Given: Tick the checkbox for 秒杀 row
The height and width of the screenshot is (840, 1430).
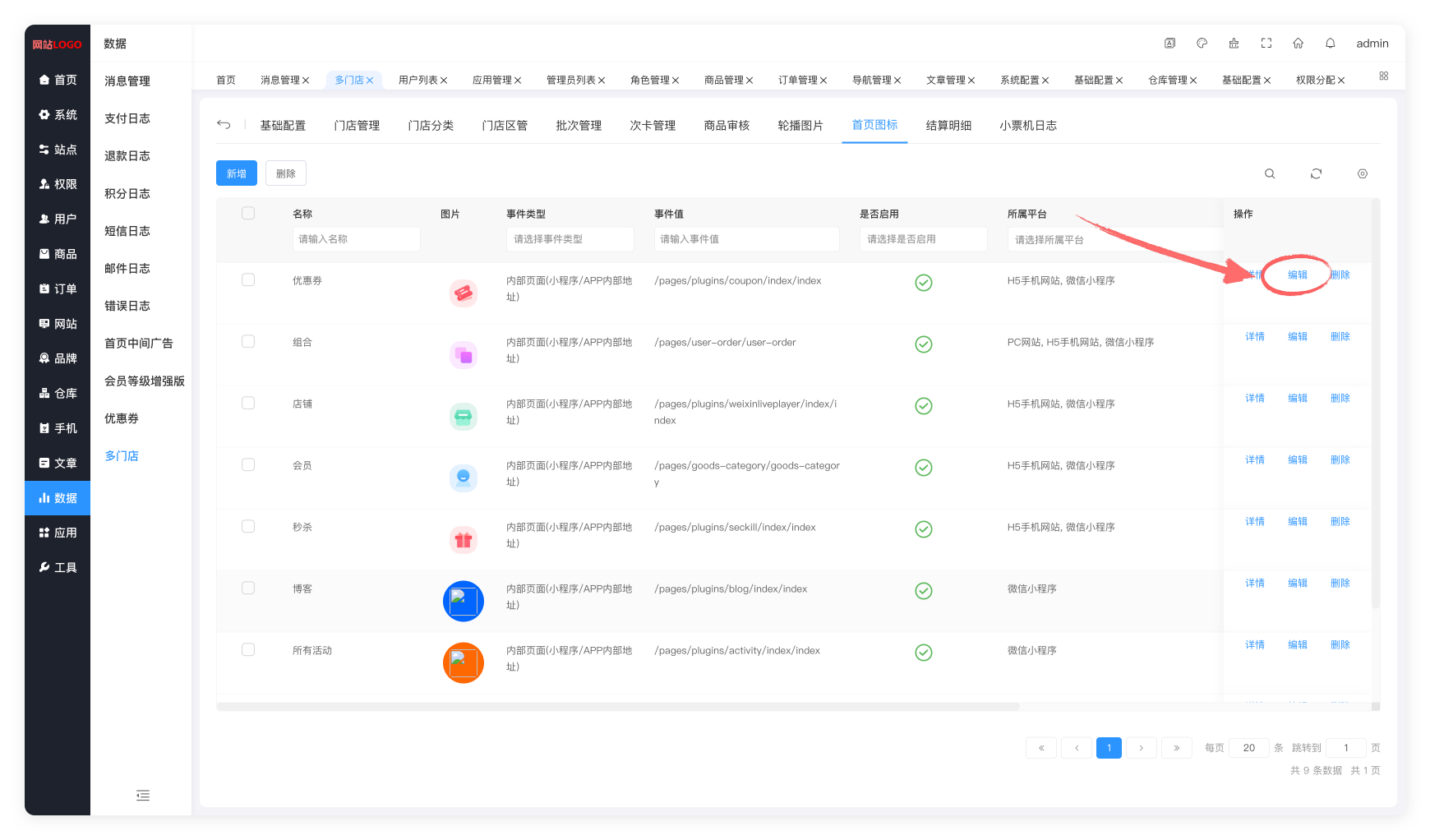Looking at the screenshot, I should [x=248, y=527].
